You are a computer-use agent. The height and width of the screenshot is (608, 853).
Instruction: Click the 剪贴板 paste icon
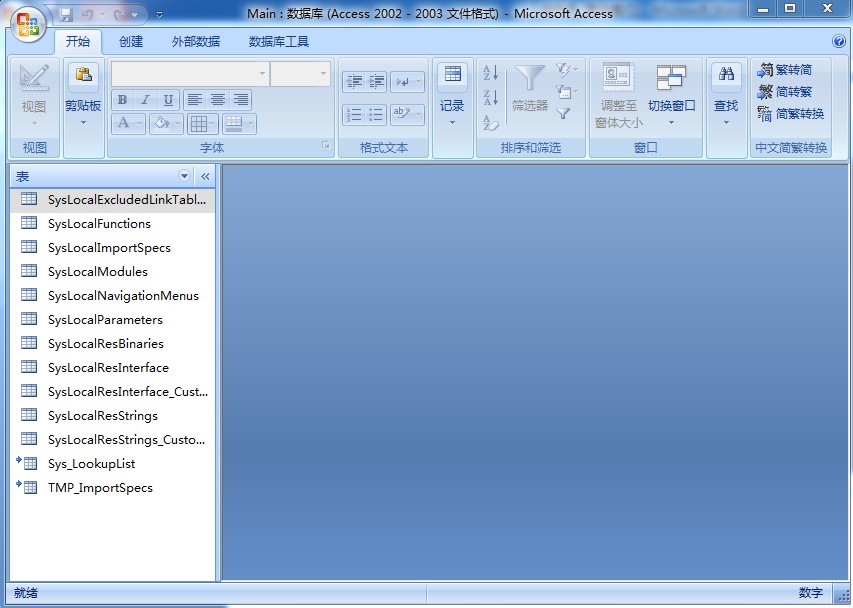click(83, 75)
